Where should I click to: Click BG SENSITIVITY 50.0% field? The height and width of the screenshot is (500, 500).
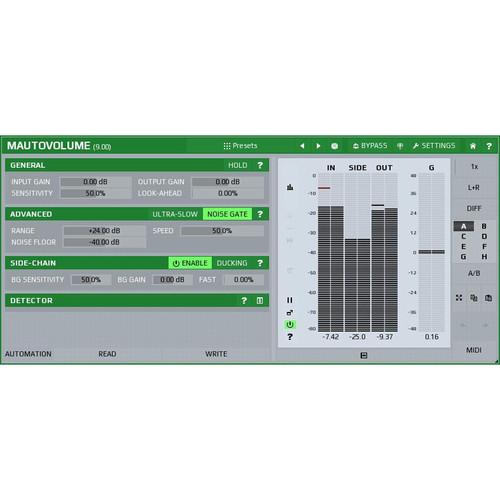(x=91, y=280)
